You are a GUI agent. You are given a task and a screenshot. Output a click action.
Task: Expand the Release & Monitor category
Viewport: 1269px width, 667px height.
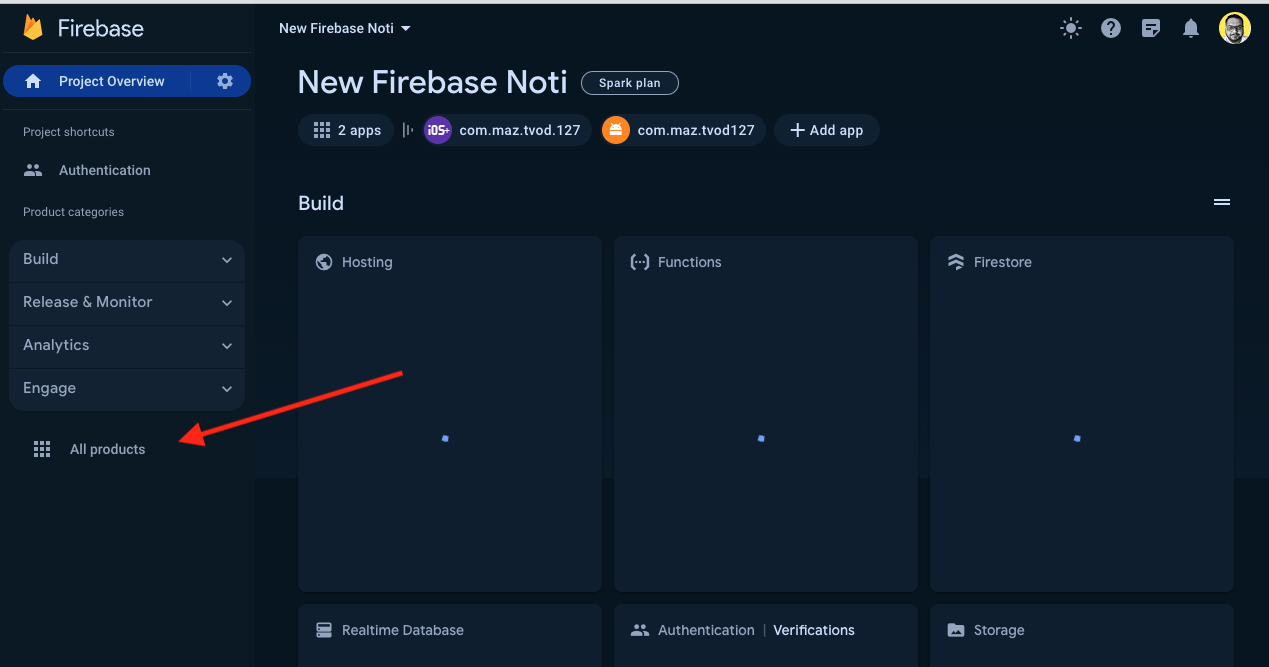pos(127,302)
